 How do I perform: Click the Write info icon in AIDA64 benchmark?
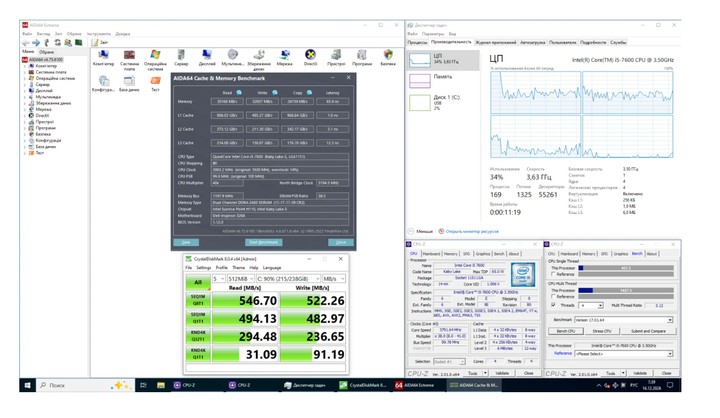point(275,93)
